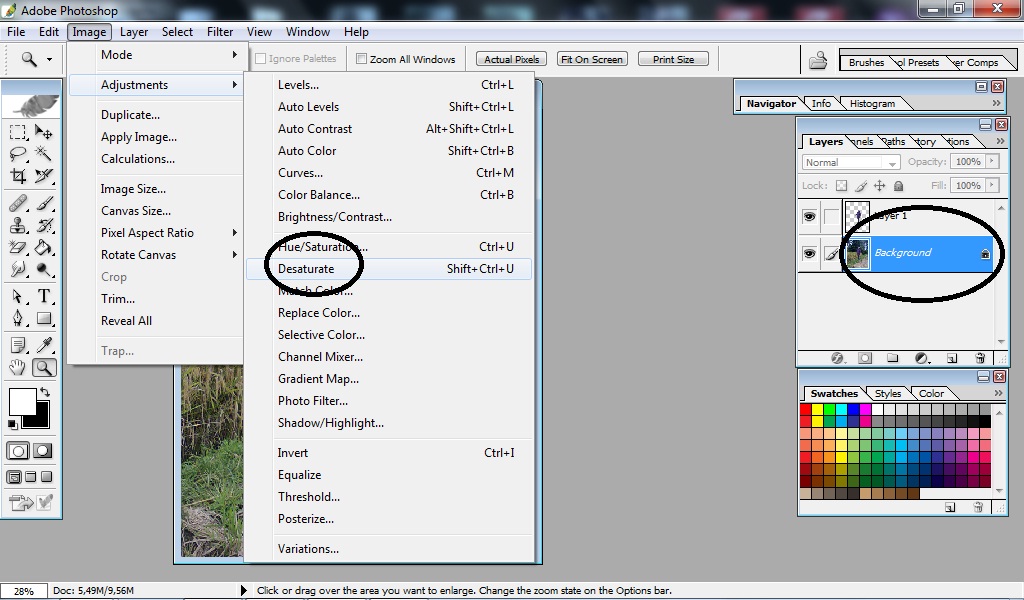Toggle lock all in Layers panel
The width and height of the screenshot is (1024, 600).
(899, 186)
